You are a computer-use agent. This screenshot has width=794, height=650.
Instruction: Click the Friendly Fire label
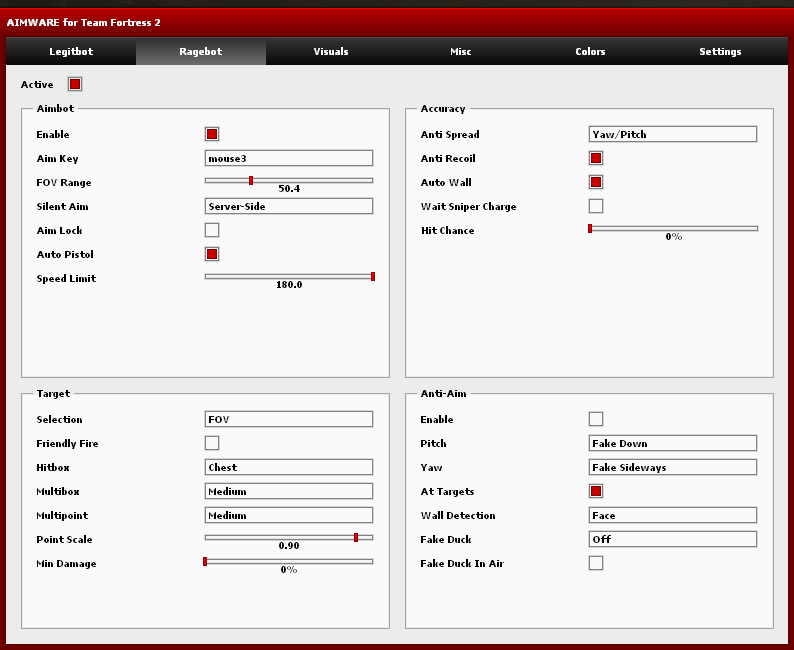[x=67, y=443]
